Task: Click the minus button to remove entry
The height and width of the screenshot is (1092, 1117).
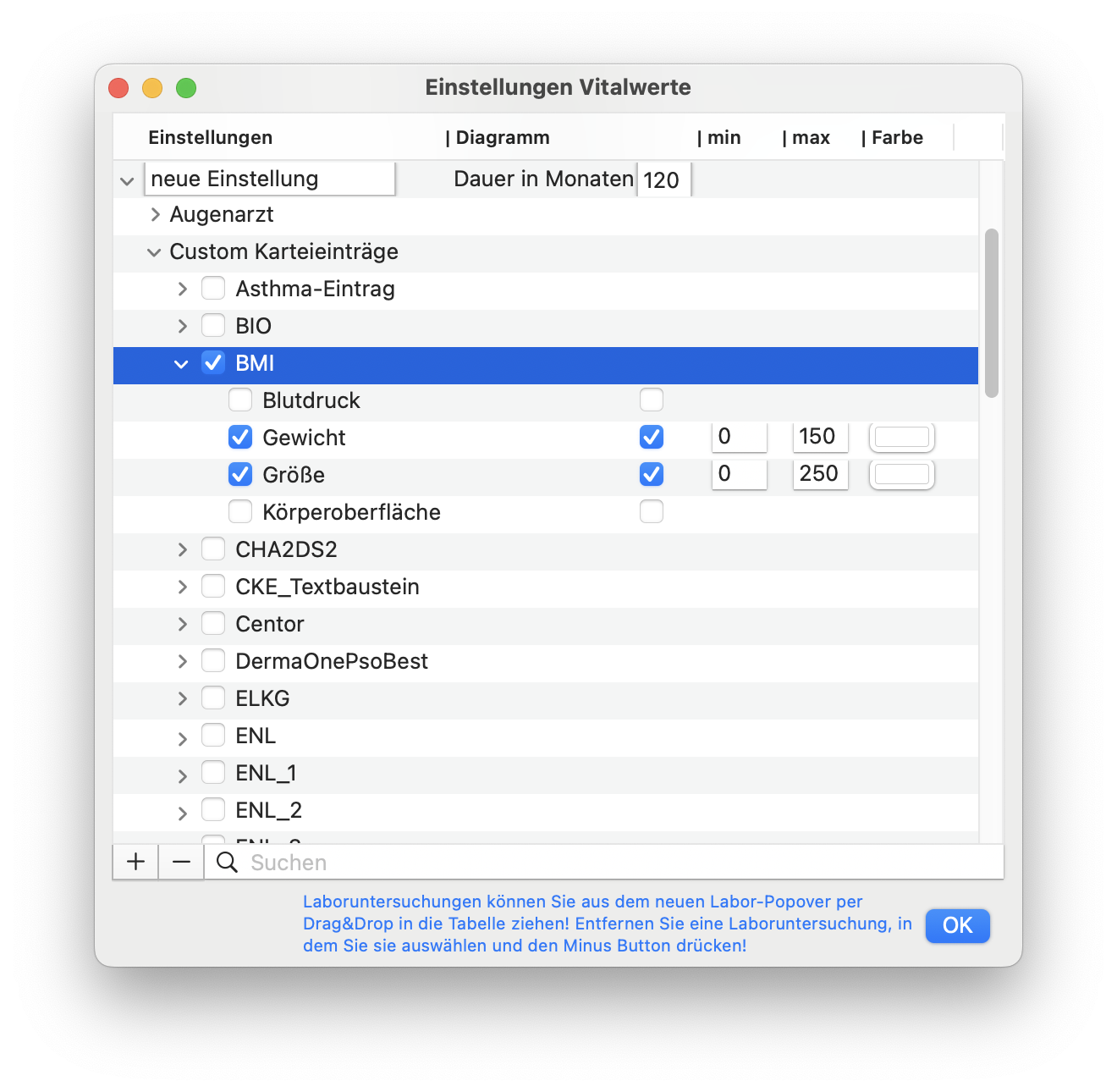Action: pos(181,862)
